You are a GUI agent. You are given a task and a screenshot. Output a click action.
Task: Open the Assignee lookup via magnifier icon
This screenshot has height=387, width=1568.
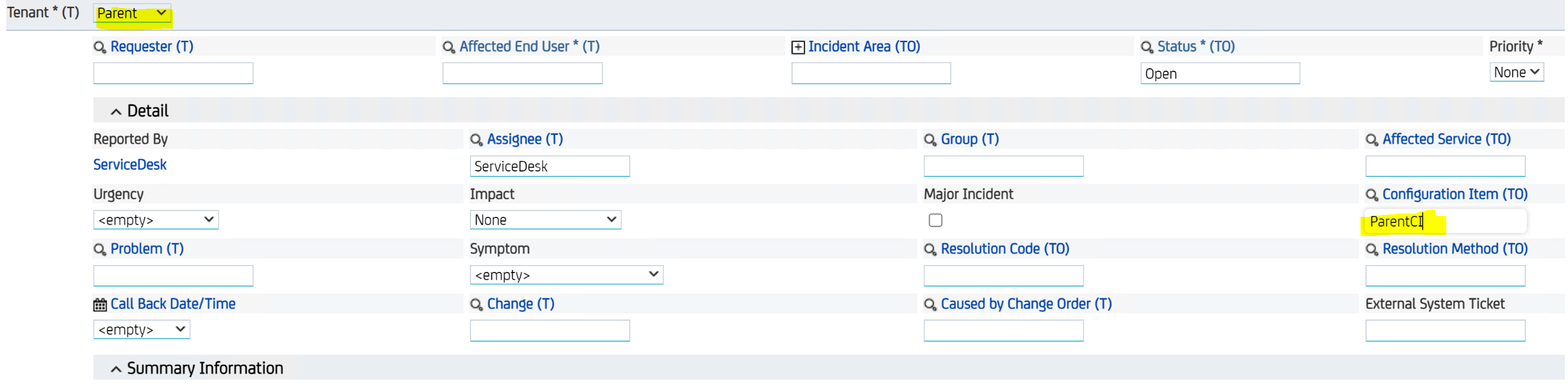pyautogui.click(x=476, y=140)
